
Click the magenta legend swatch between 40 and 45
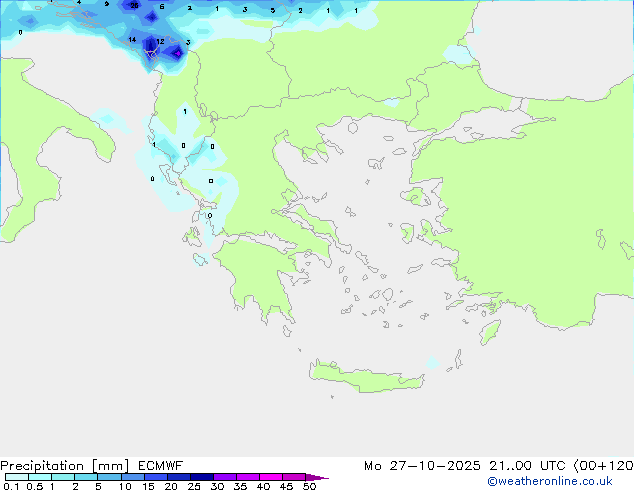[x=271, y=477]
